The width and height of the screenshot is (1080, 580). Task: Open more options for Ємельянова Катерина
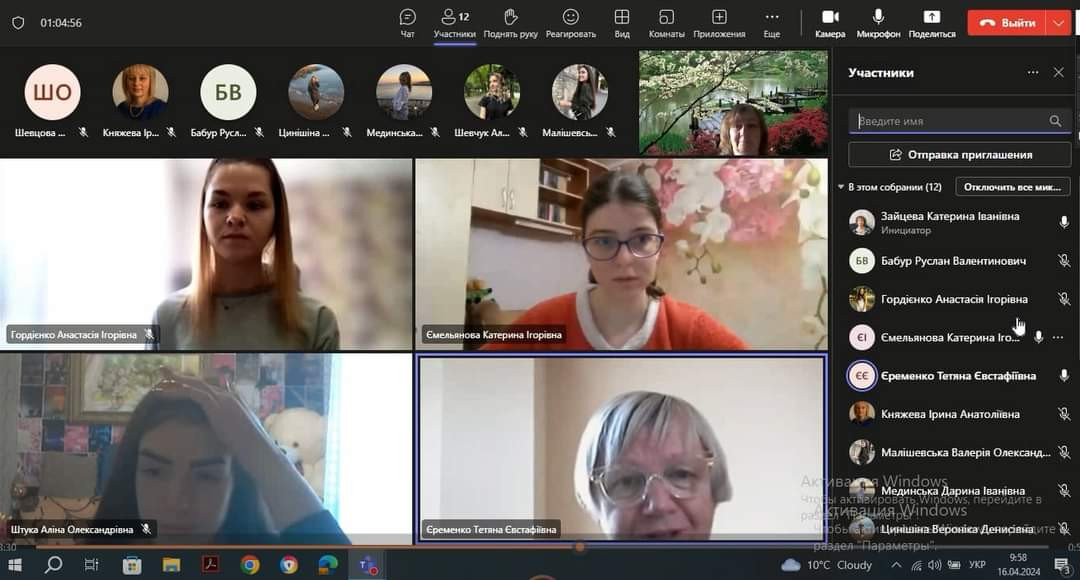click(x=1059, y=337)
